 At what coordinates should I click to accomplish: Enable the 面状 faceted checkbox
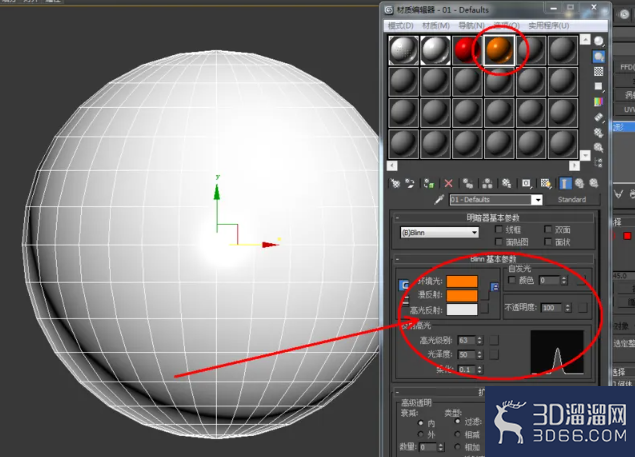pyautogui.click(x=548, y=242)
